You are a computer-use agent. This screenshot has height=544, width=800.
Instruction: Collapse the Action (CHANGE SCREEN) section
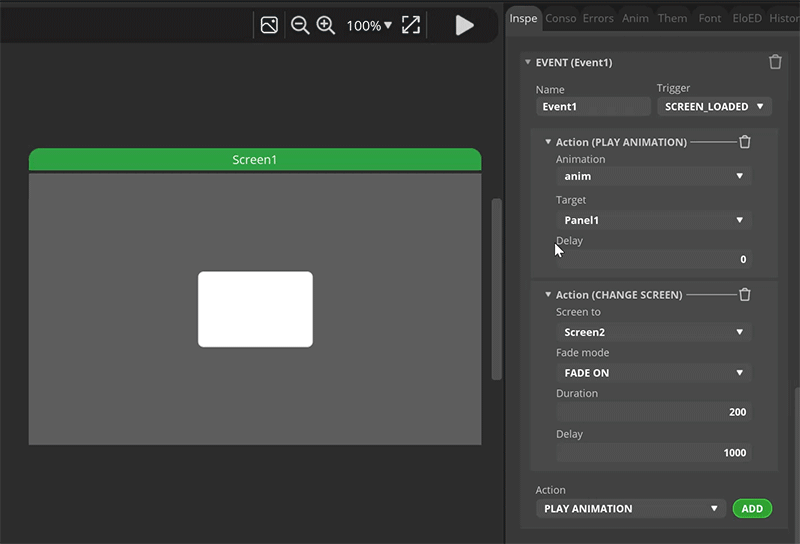(x=548, y=295)
